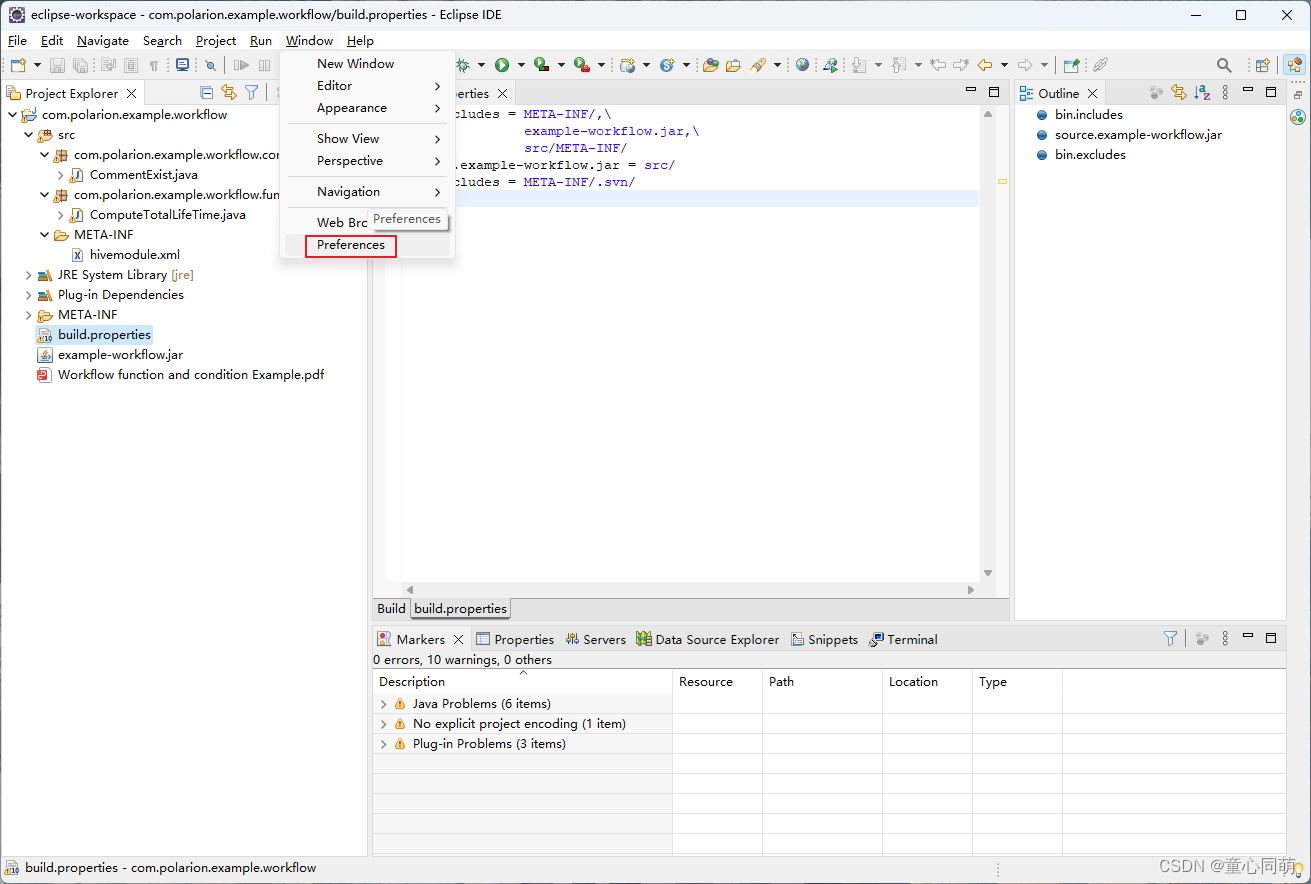Click the Open Task folder toolbar icon
Image resolution: width=1311 pixels, height=884 pixels.
(733, 65)
